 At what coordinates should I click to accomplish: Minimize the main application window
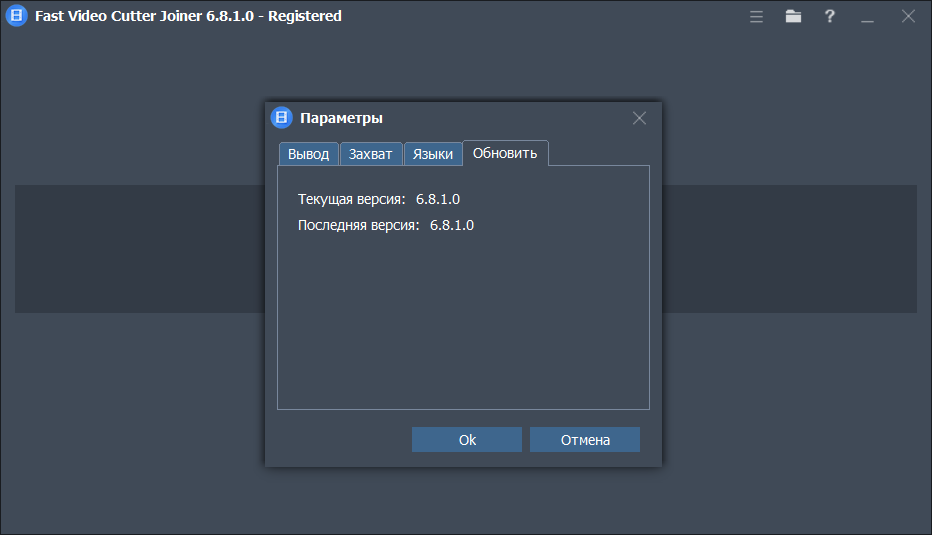pos(867,16)
